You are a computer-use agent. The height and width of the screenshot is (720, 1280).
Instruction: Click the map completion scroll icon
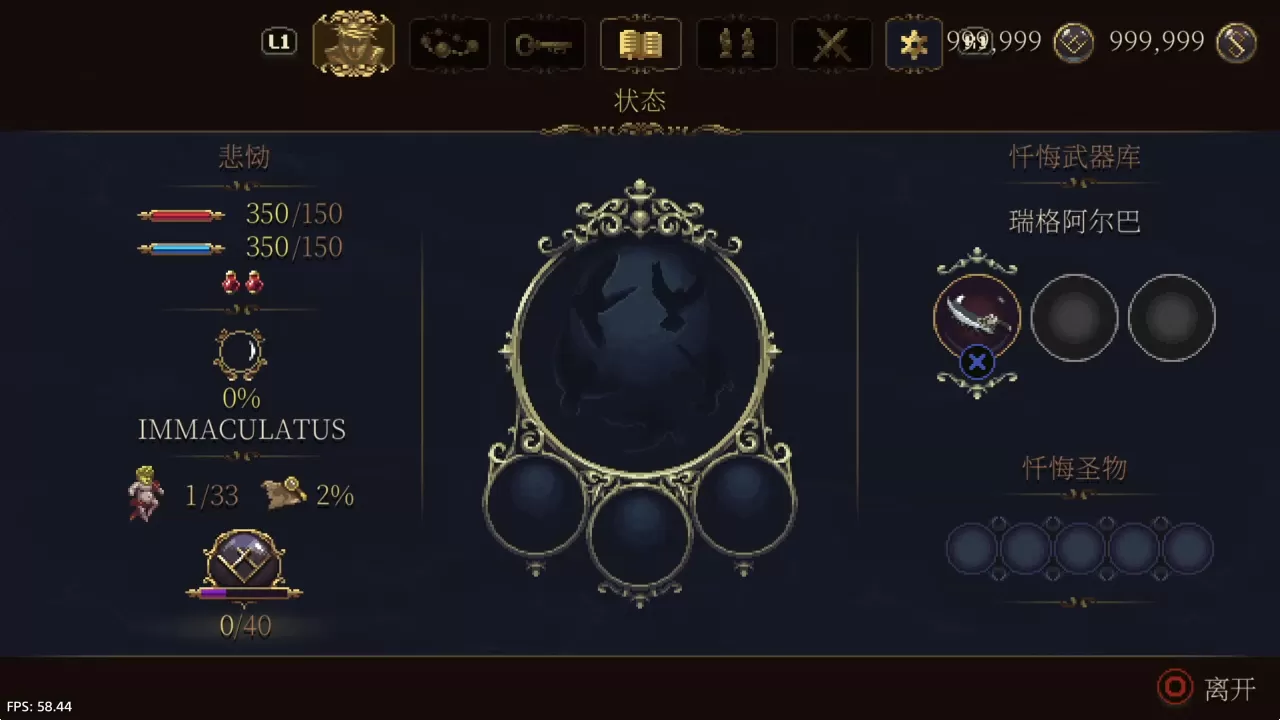coord(283,493)
